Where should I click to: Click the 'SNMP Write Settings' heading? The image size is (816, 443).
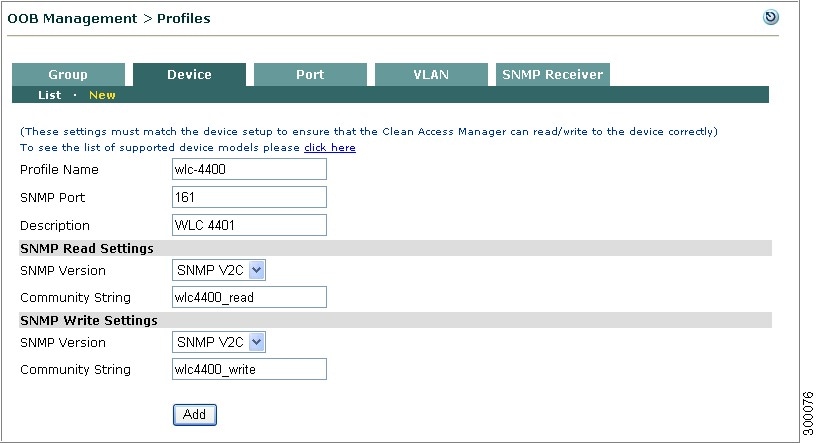(88, 320)
